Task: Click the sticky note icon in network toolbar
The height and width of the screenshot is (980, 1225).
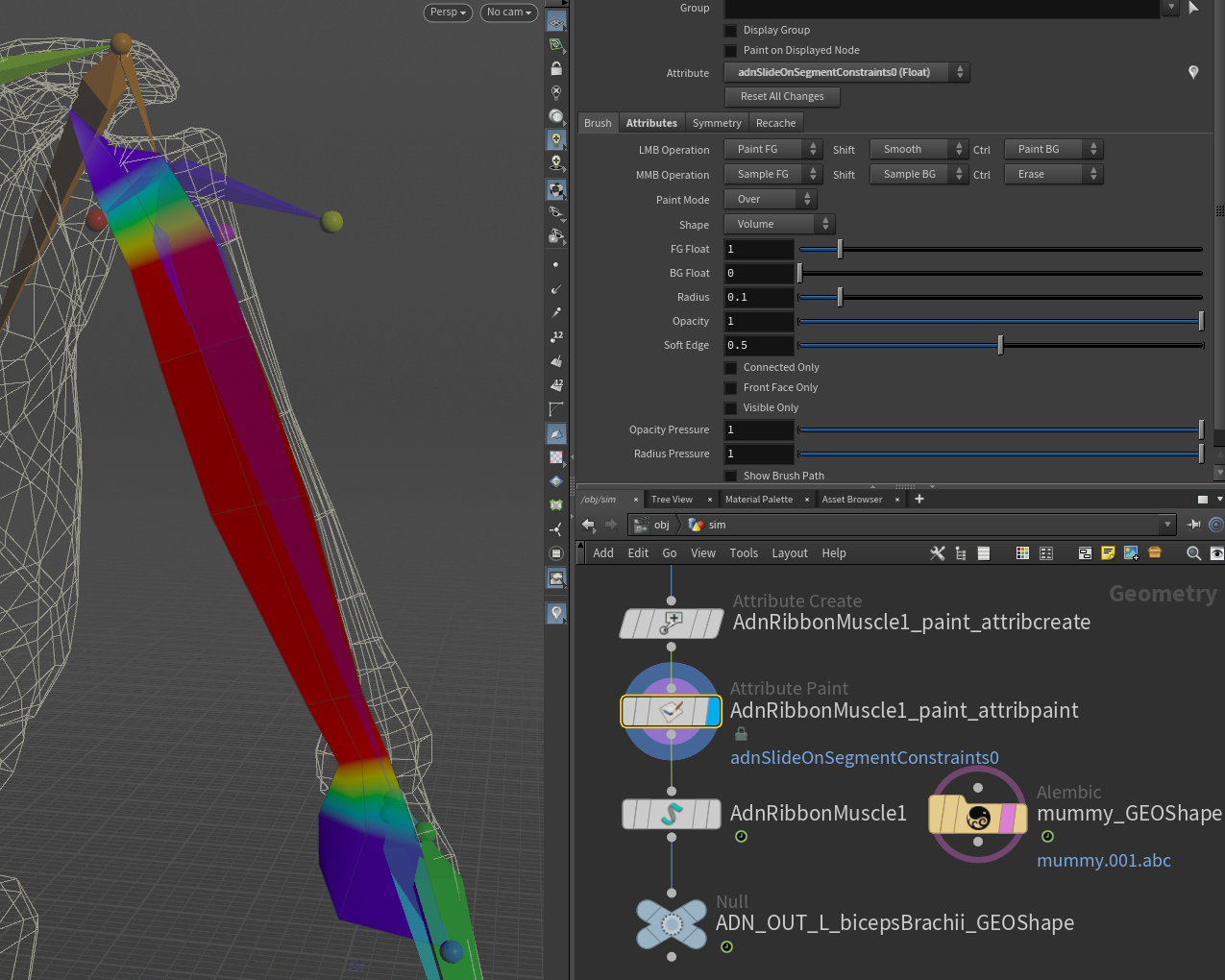Action: [x=1108, y=553]
